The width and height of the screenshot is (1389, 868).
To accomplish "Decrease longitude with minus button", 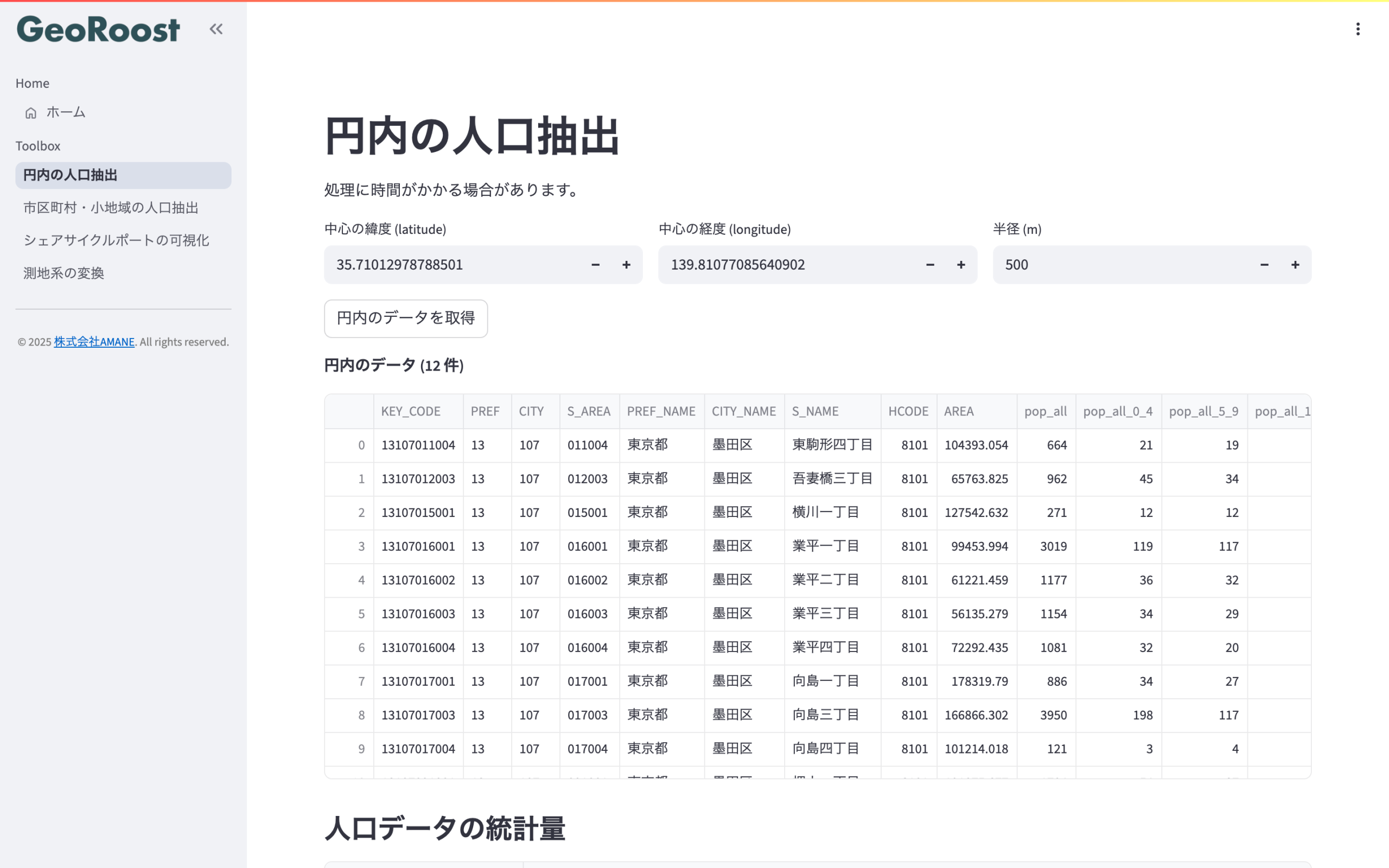I will (930, 265).
